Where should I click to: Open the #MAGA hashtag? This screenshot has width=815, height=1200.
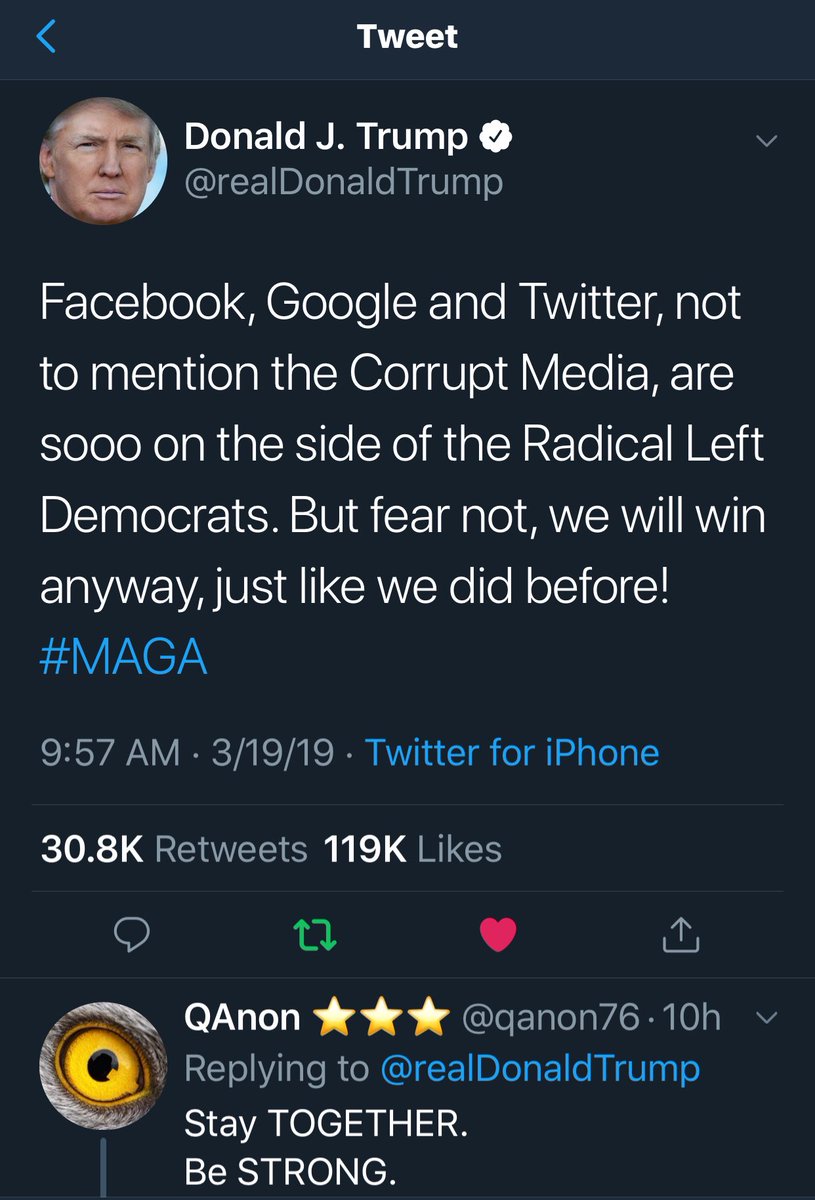coord(124,658)
